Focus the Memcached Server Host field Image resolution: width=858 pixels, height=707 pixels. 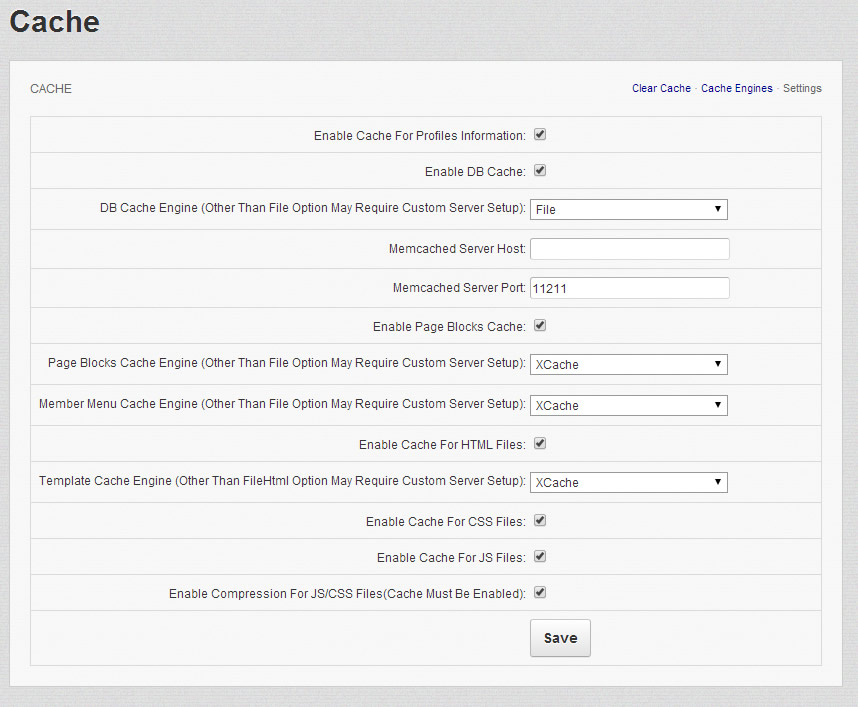[629, 249]
